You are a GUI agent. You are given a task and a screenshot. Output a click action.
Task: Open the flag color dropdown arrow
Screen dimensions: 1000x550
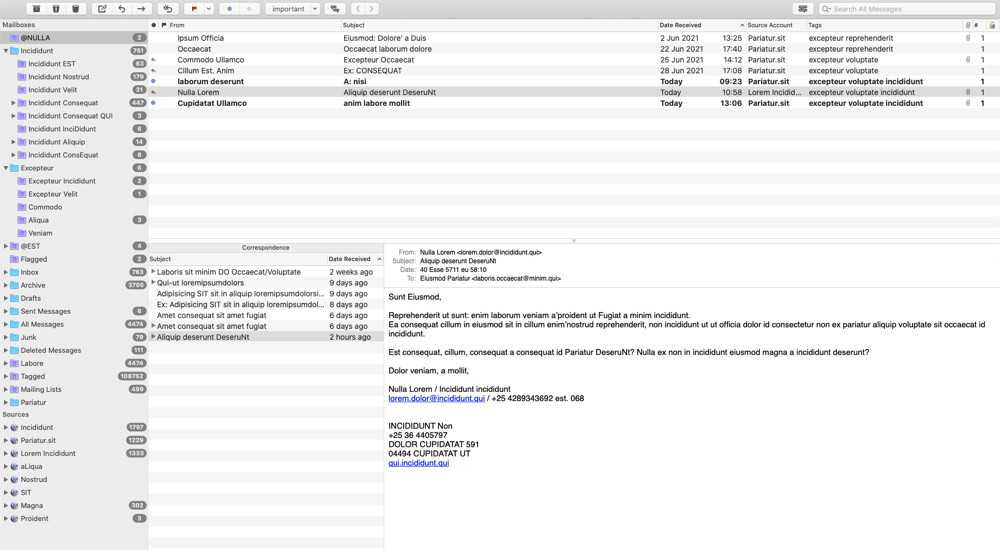coord(209,9)
